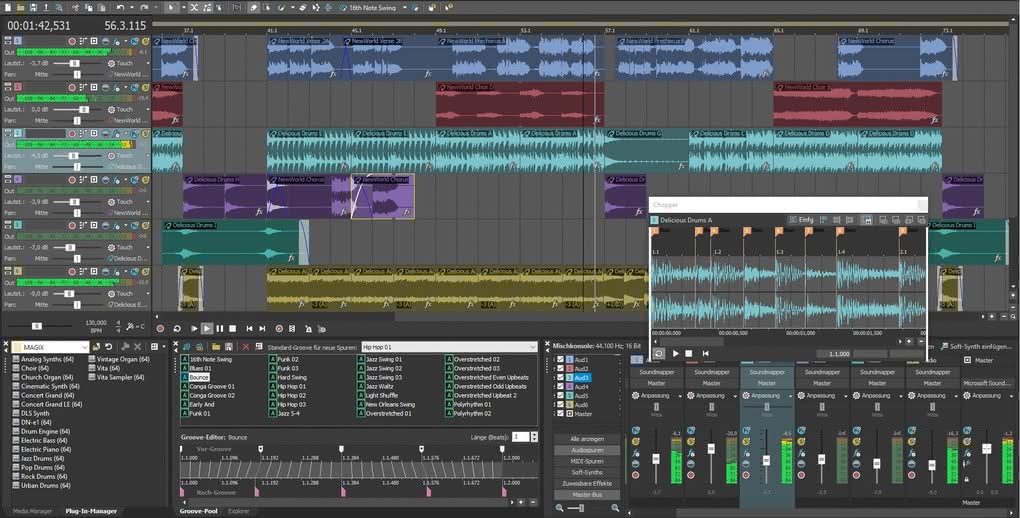Image resolution: width=1020 pixels, height=518 pixels.
Task: Stop the Chopper window preview
Action: [x=689, y=353]
